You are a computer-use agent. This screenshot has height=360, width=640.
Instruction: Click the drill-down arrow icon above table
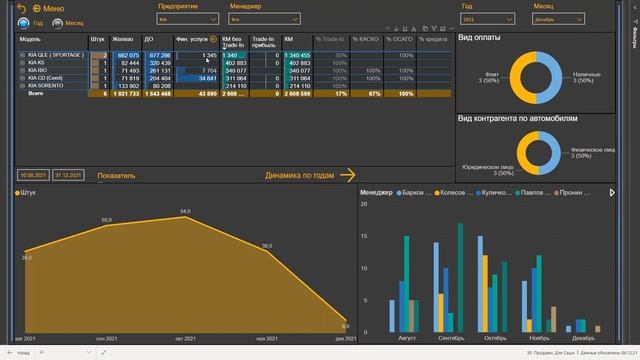click(396, 29)
